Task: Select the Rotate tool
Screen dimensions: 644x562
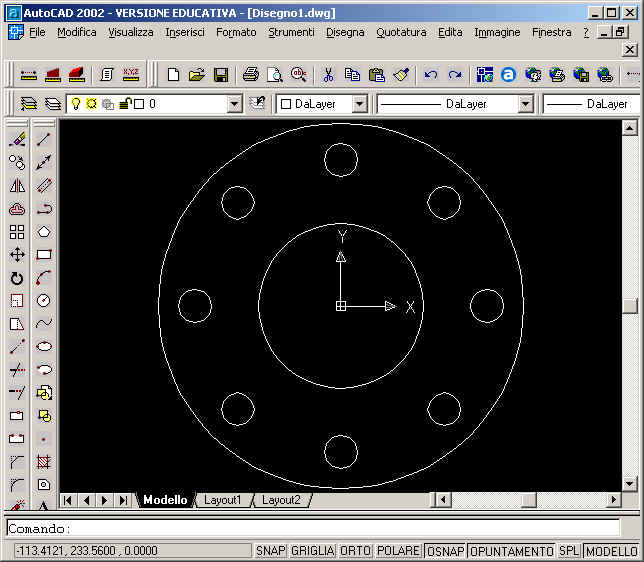Action: 17,278
